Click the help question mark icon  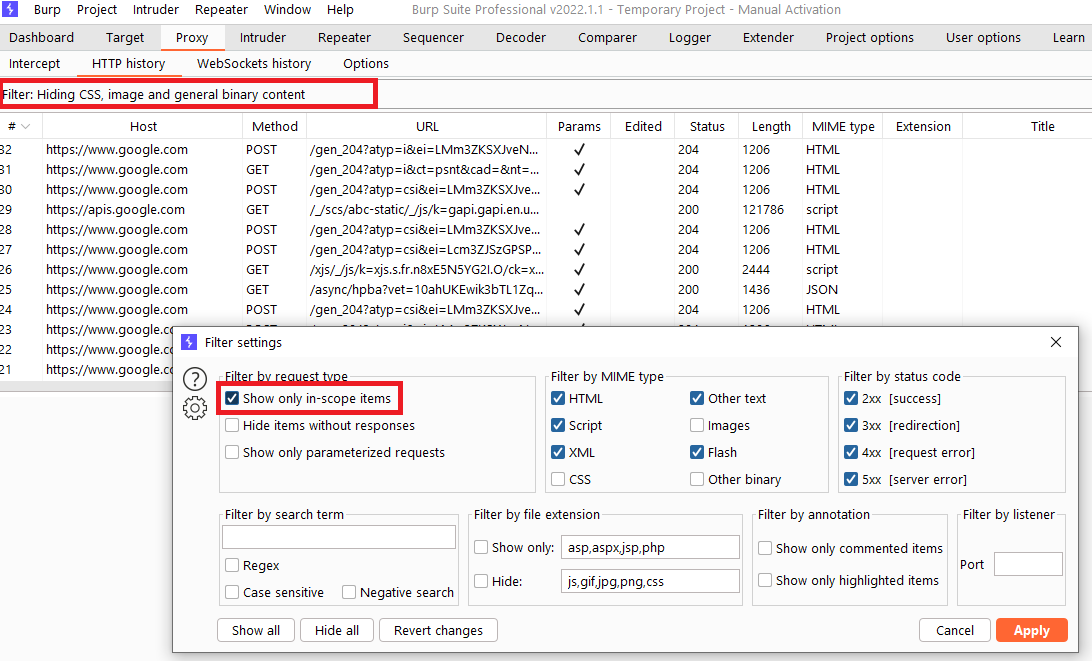click(x=195, y=379)
